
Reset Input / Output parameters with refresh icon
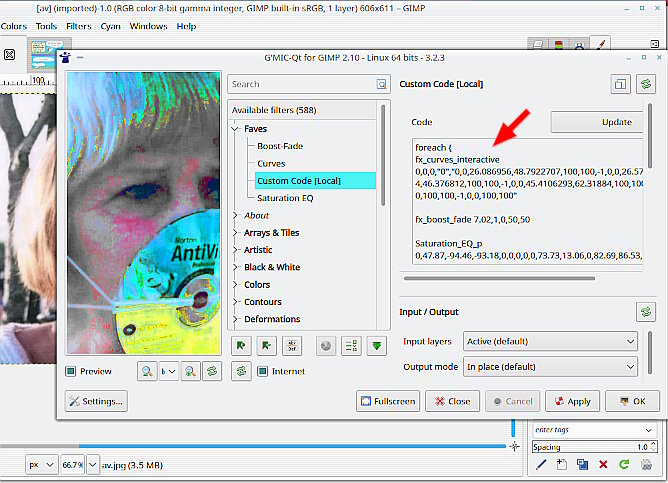pos(646,311)
